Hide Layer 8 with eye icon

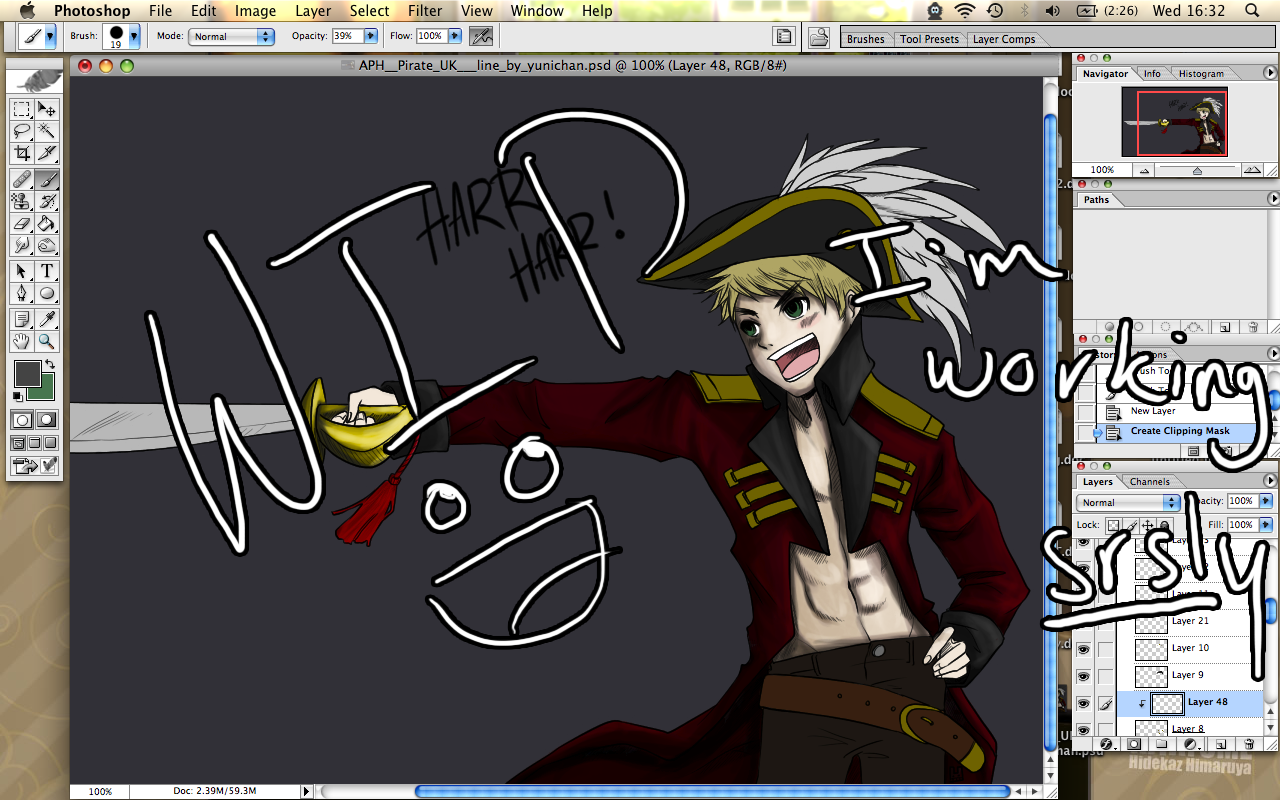[1083, 729]
